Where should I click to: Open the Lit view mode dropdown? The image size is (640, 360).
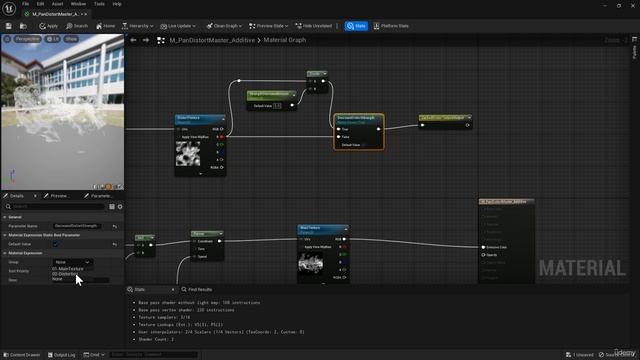(53, 39)
